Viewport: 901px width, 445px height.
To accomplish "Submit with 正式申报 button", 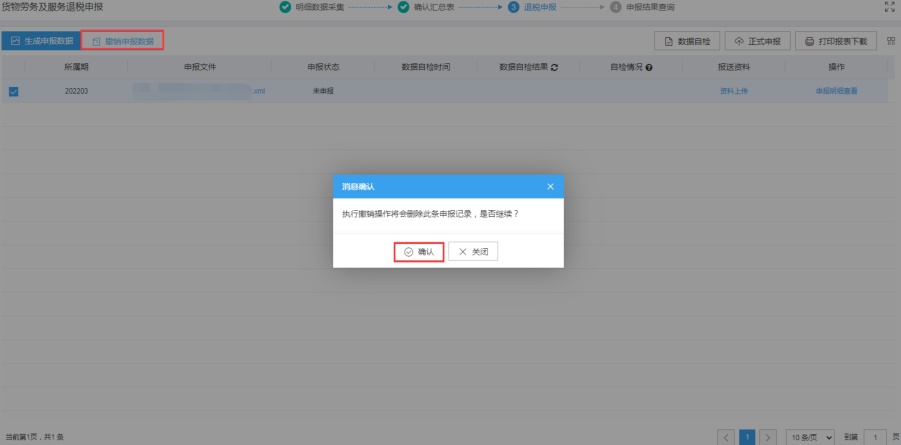I will point(757,41).
